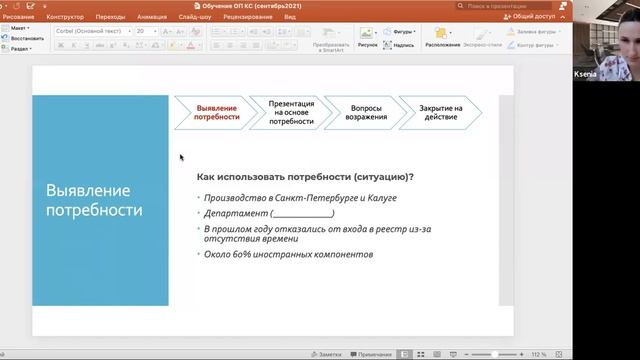
Task: Open the Слайд-шоу tab
Action: click(195, 17)
